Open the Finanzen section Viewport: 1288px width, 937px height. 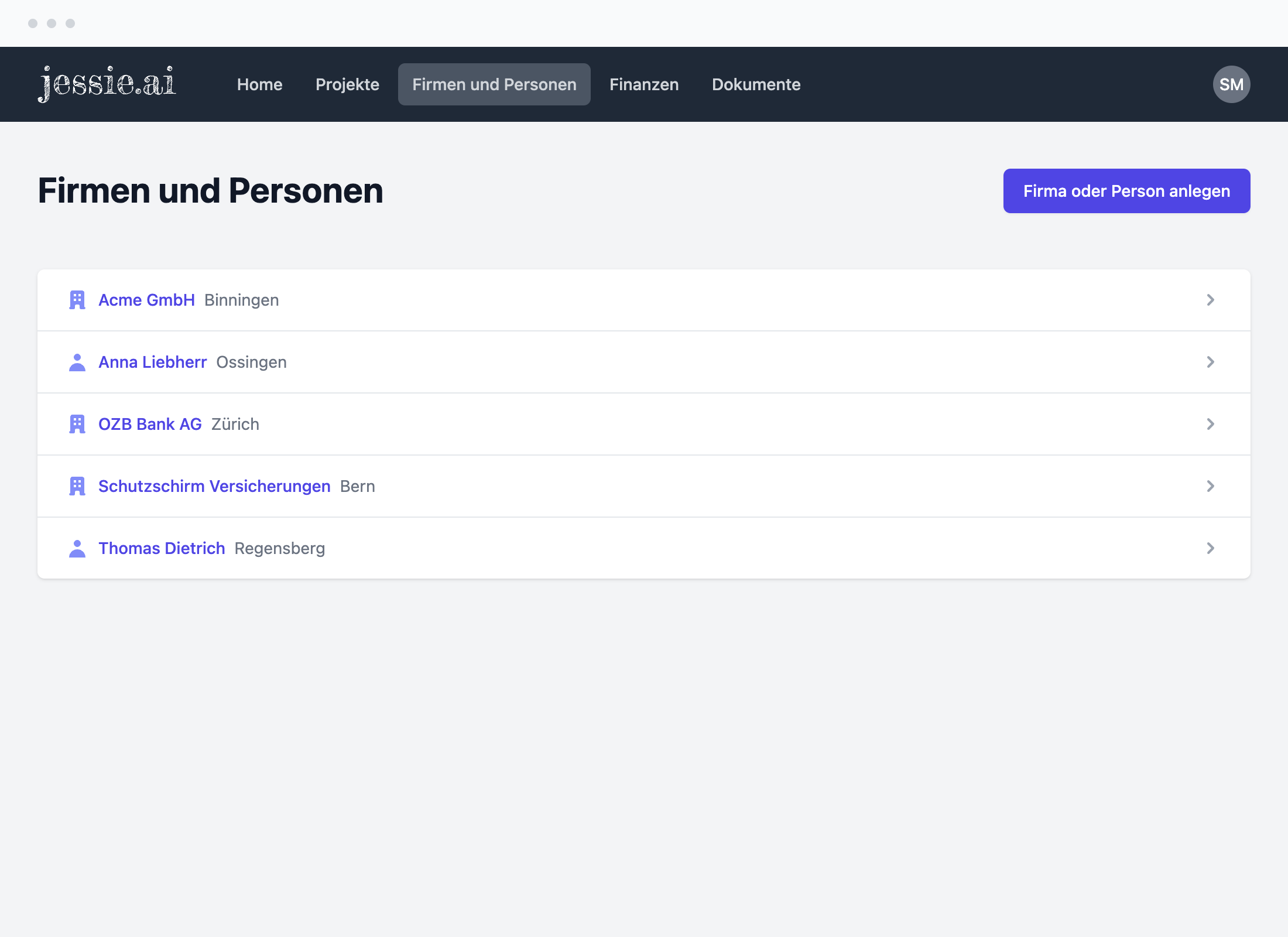[644, 84]
